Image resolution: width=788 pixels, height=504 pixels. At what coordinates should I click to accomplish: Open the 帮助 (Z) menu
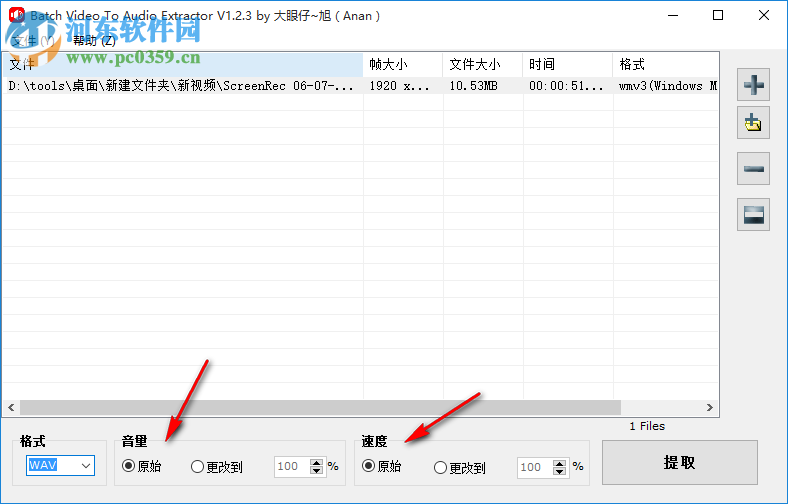tap(94, 41)
